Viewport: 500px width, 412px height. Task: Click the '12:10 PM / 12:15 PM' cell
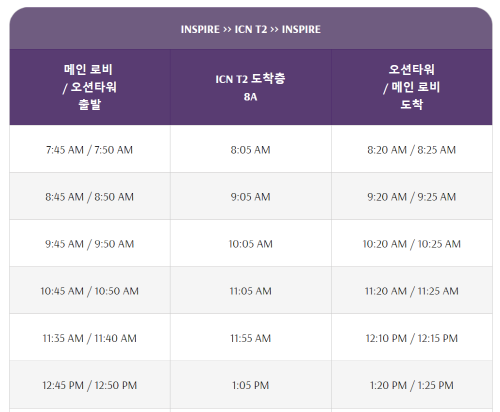pyautogui.click(x=412, y=338)
